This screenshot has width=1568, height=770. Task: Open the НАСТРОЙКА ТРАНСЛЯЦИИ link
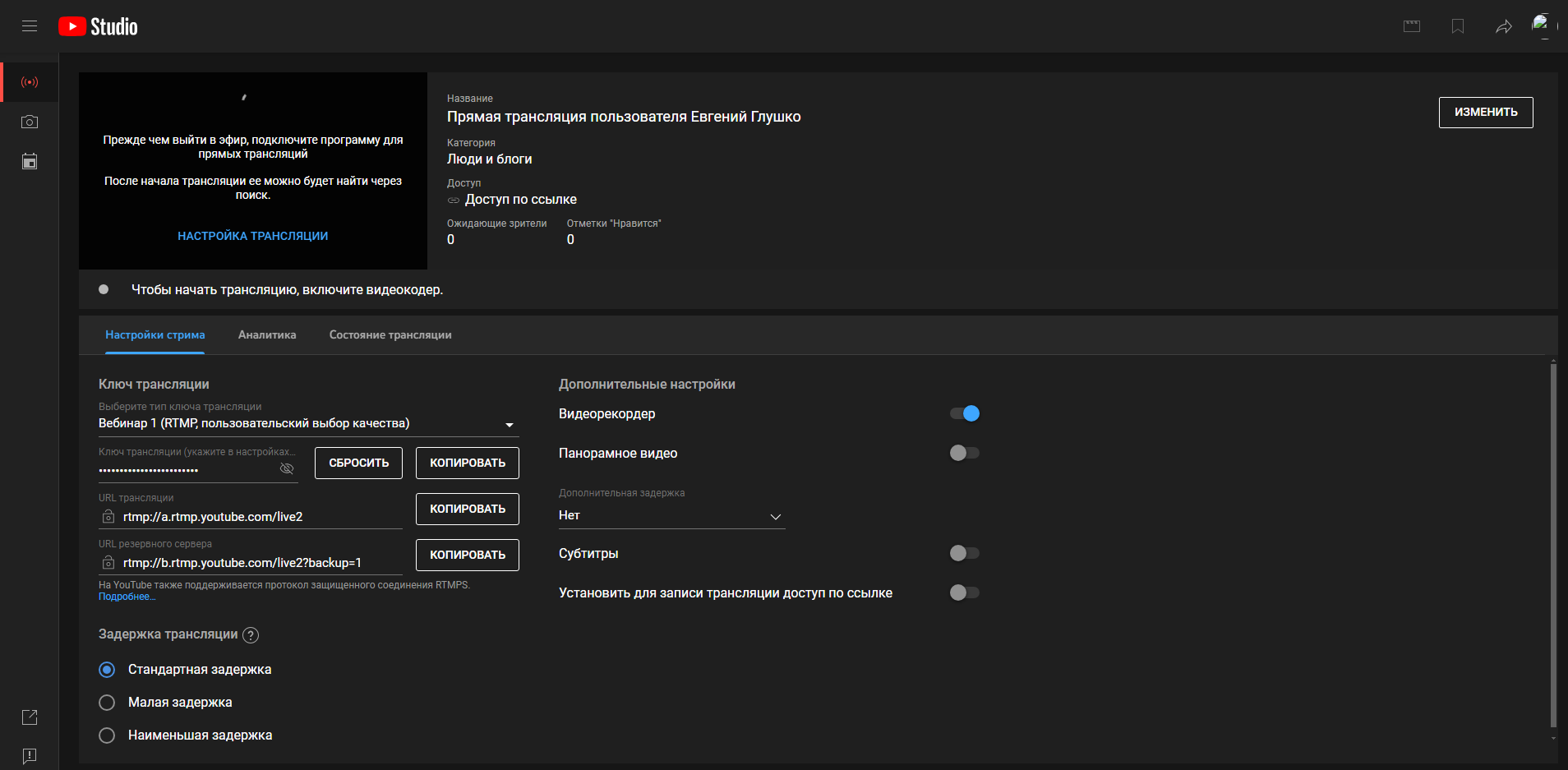(252, 236)
